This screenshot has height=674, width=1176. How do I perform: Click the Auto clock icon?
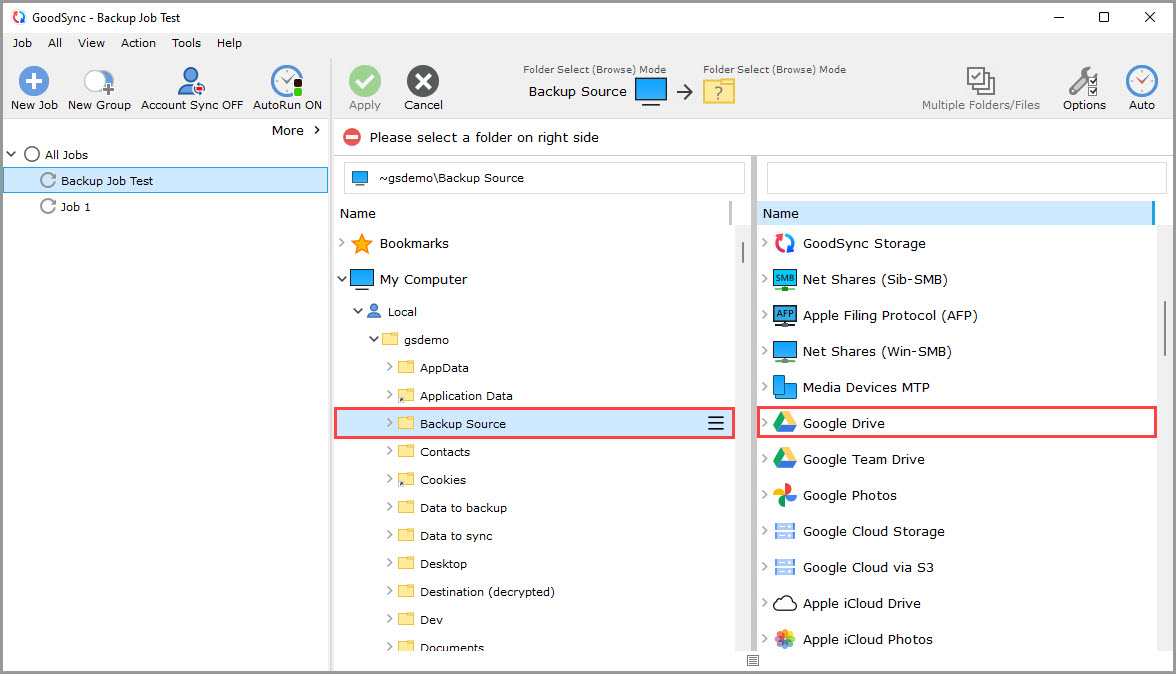point(1142,81)
